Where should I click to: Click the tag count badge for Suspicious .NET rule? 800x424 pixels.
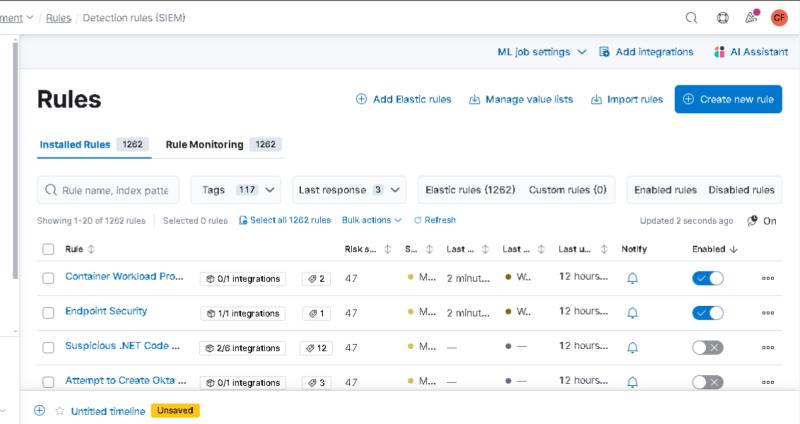coord(315,348)
